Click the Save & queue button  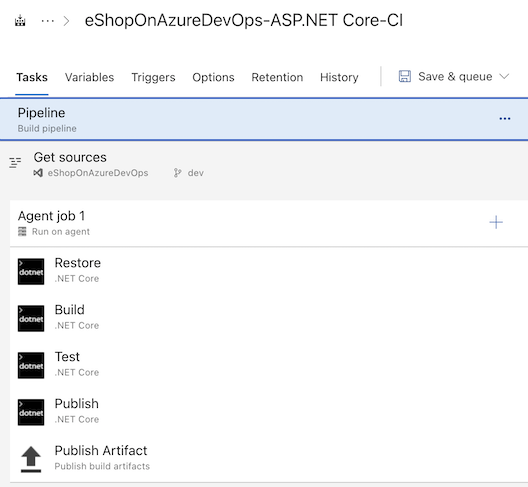coord(453,76)
